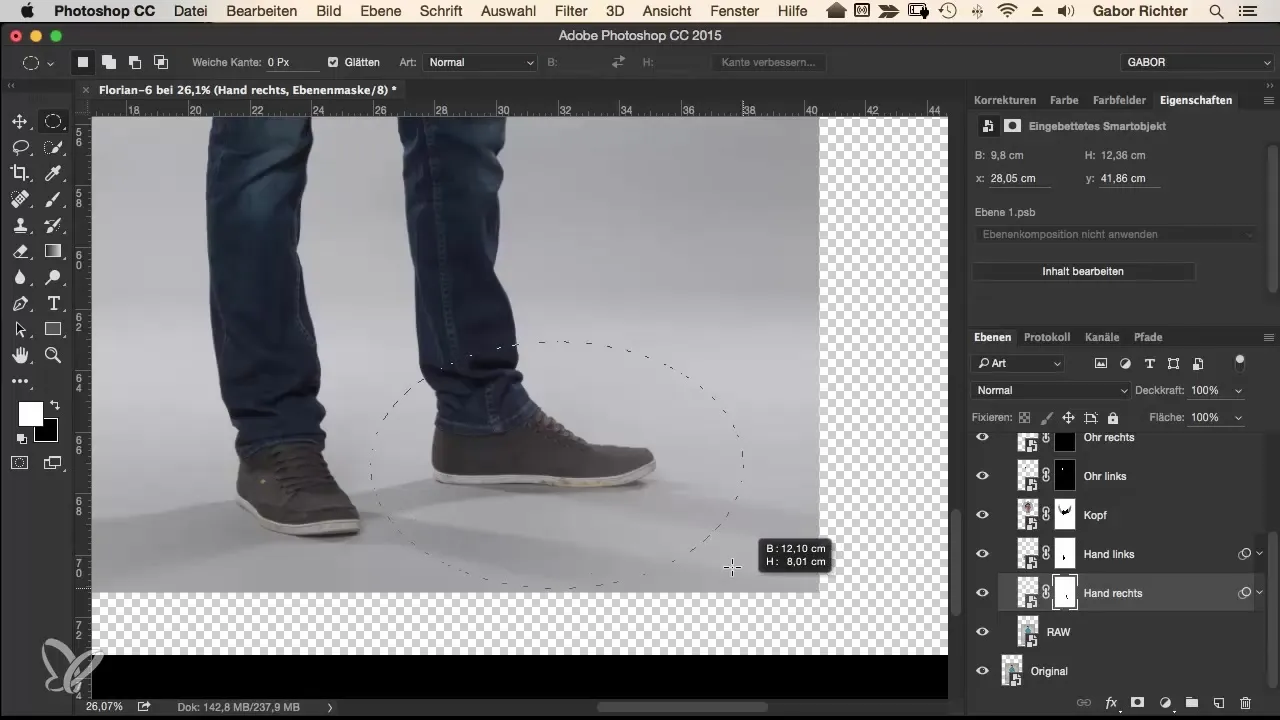Image resolution: width=1280 pixels, height=720 pixels.
Task: Select the Eyedropper tool
Action: pos(53,173)
